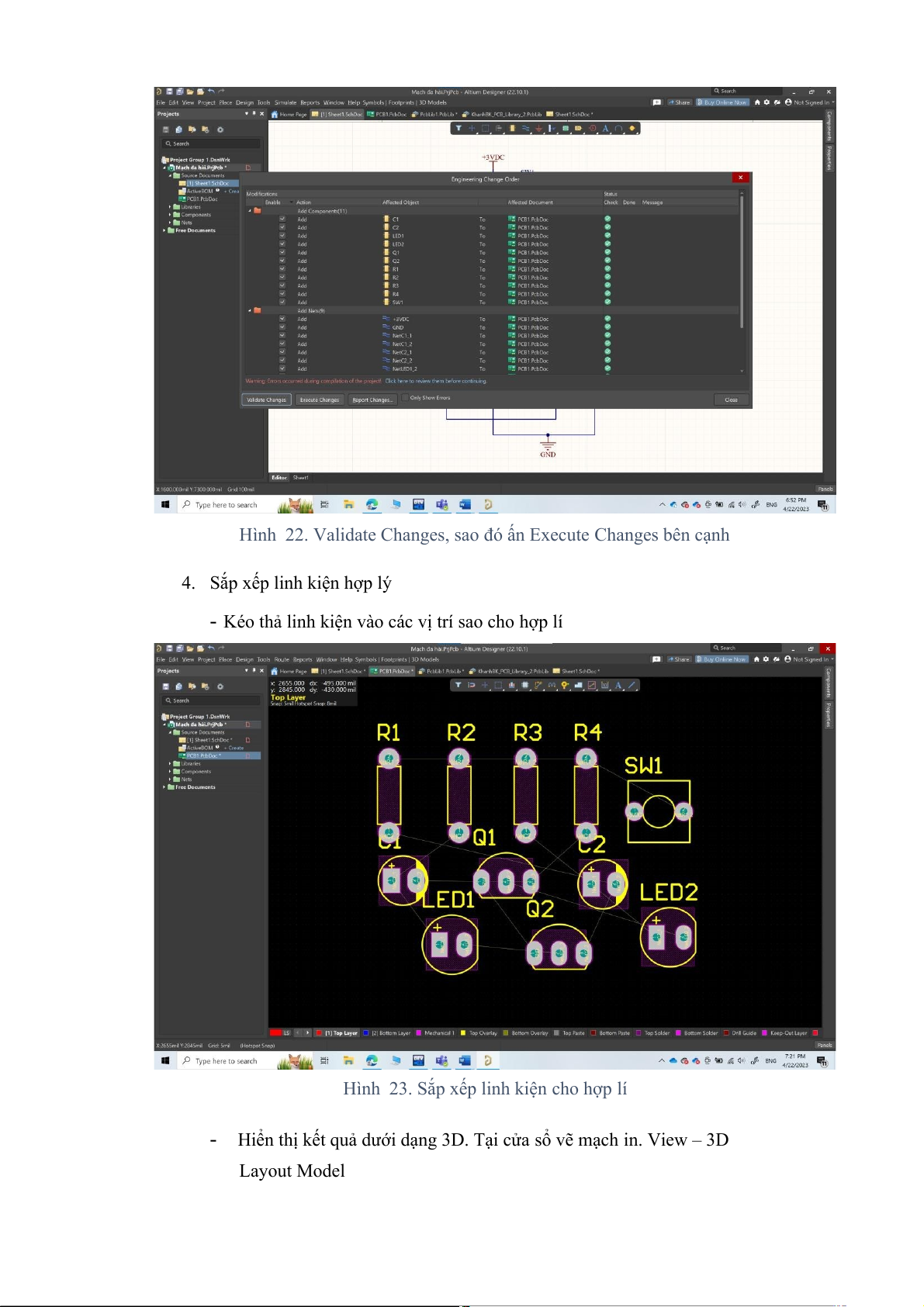Uncheck Enable box for GND net row
Screen dimensions: 924x1307
[x=282, y=327]
